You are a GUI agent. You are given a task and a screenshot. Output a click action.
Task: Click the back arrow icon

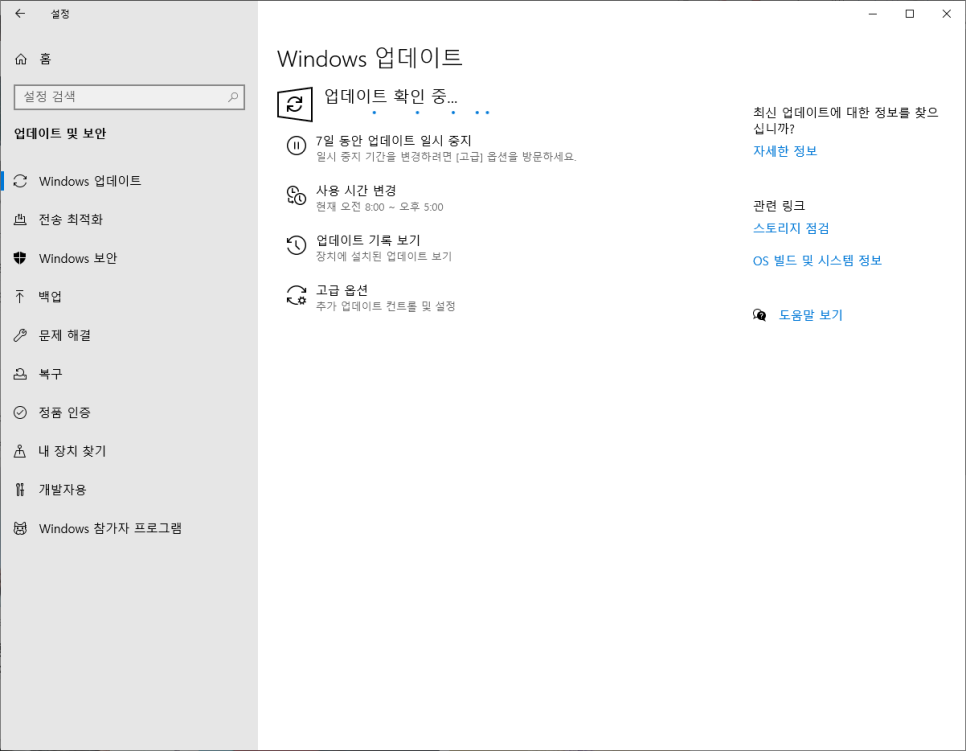(x=20, y=14)
